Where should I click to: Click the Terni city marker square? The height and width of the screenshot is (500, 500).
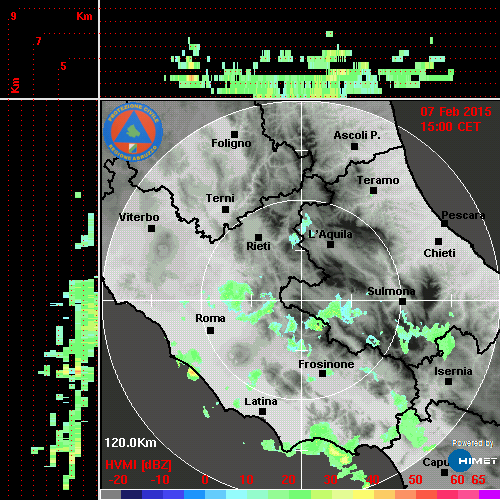click(x=225, y=209)
